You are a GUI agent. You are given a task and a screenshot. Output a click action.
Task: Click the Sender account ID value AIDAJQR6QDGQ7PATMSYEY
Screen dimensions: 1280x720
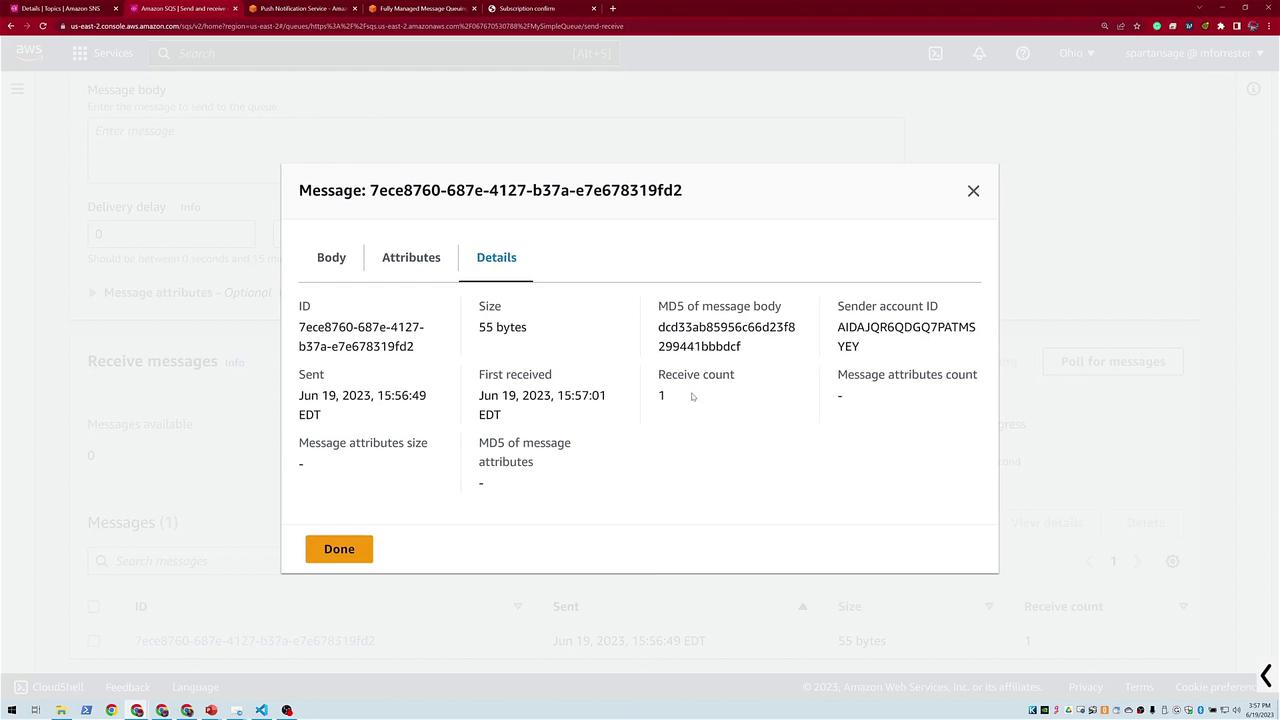[906, 337]
